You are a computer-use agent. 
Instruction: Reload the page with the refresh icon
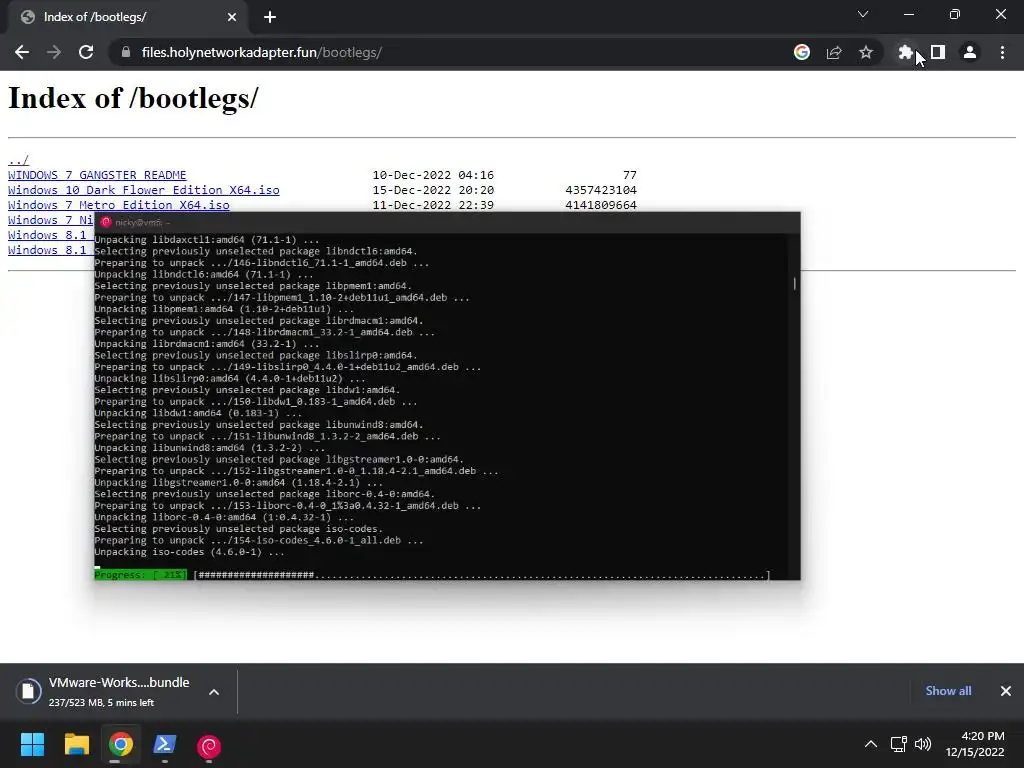click(86, 52)
